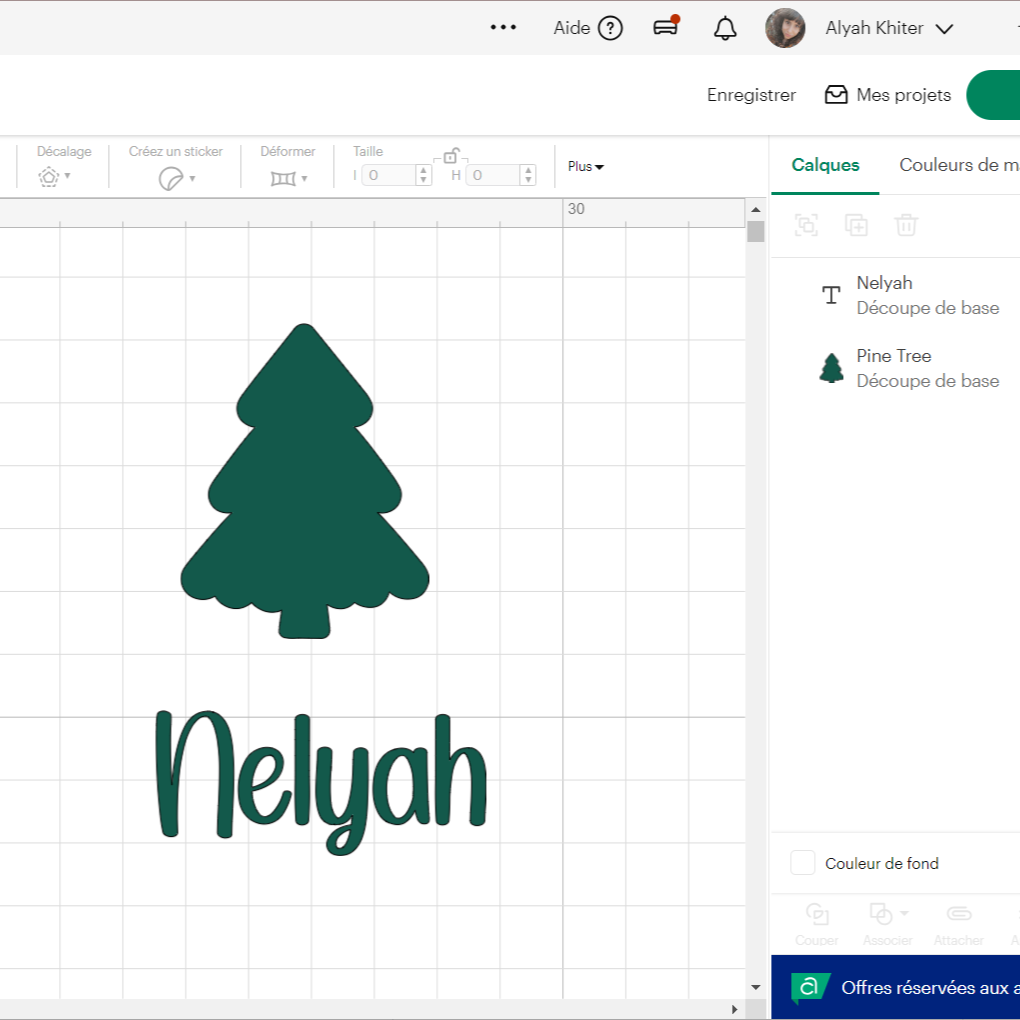Open Mes projets
This screenshot has width=1020, height=1020.
tap(888, 95)
